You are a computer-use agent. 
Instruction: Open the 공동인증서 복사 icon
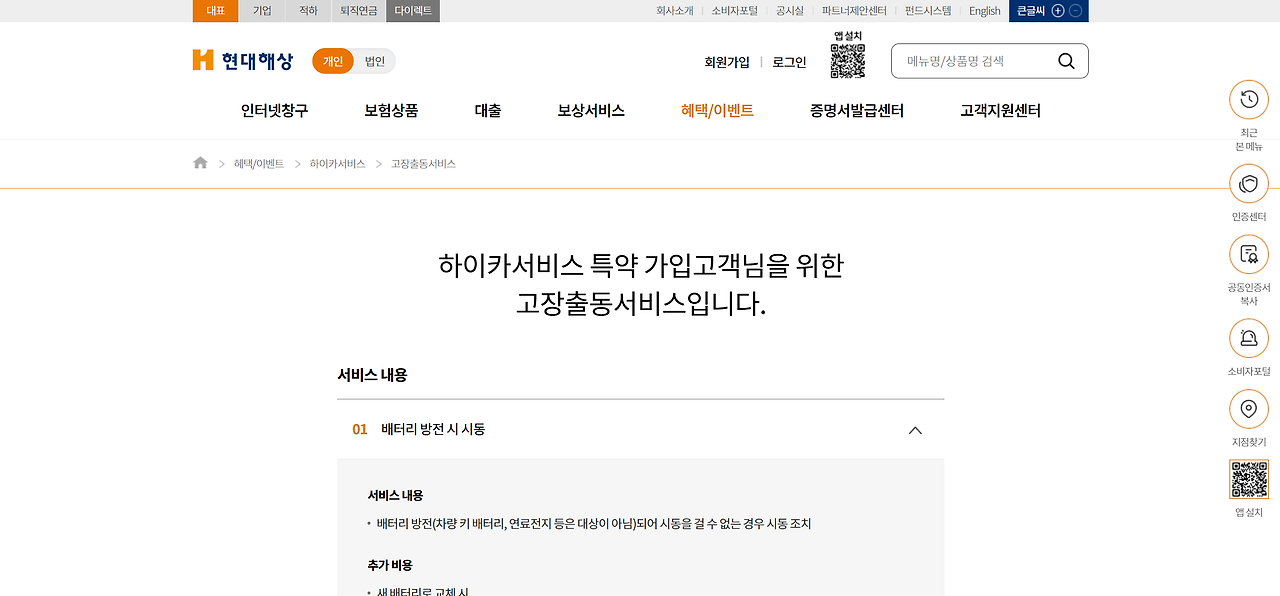click(1248, 254)
